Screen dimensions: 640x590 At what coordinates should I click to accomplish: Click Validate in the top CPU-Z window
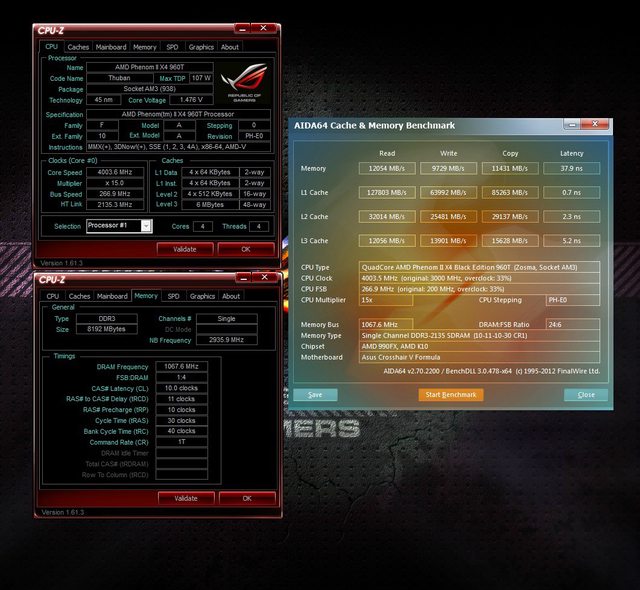tap(185, 249)
